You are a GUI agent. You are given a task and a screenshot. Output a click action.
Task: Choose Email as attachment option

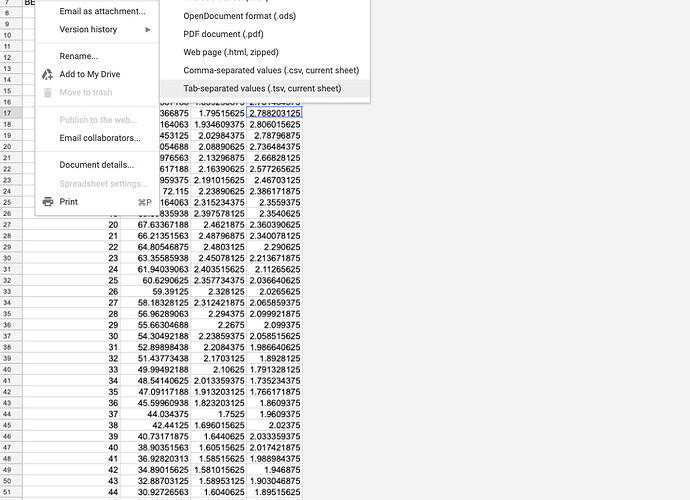(102, 11)
